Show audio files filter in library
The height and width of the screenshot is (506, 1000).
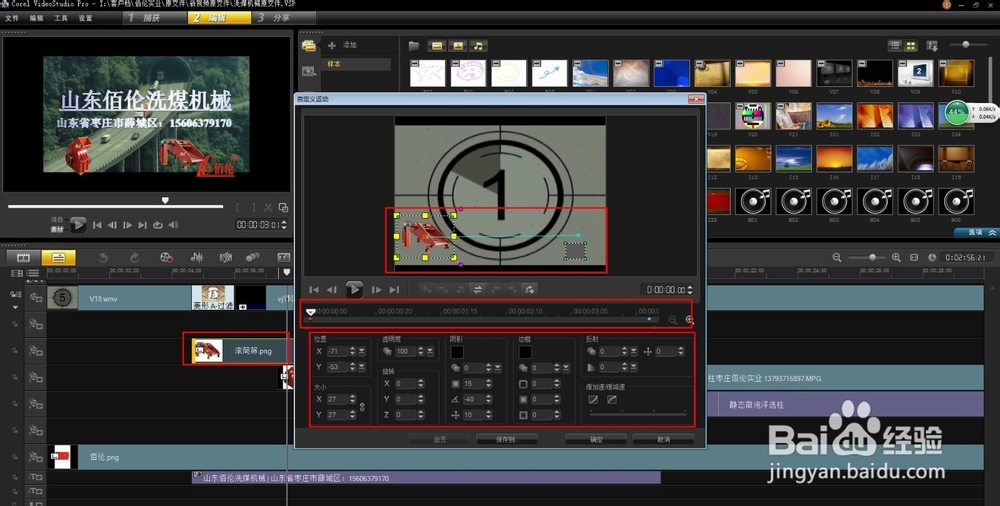click(479, 46)
